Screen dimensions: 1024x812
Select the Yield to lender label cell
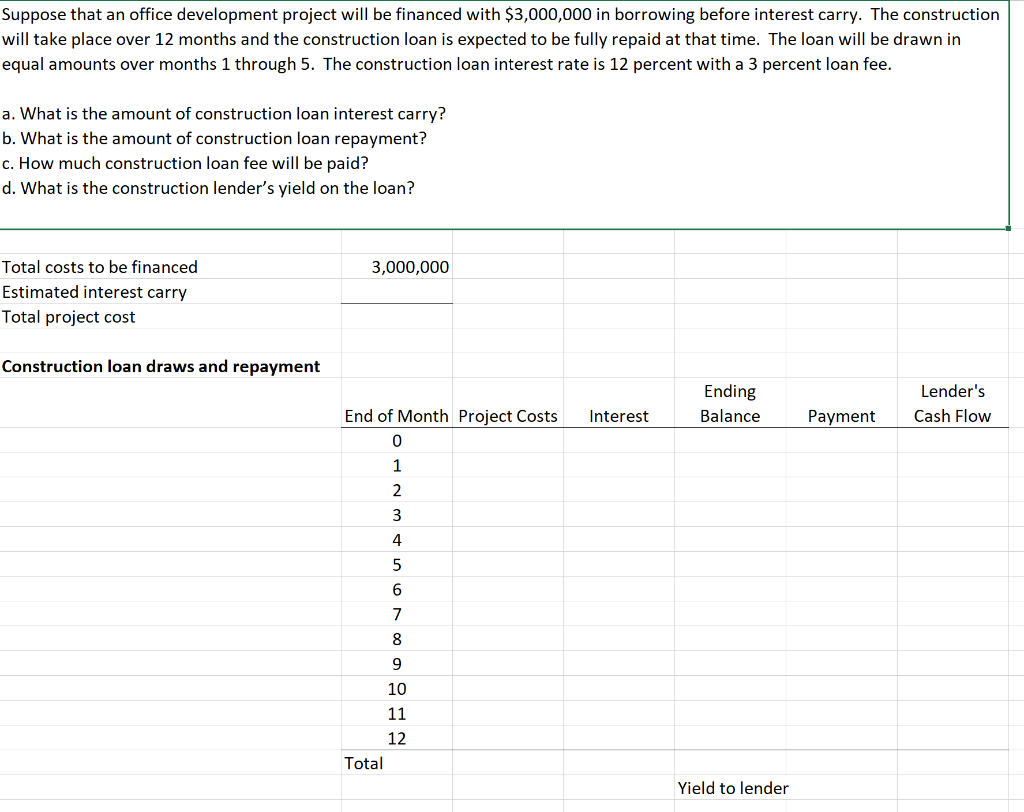pos(733,788)
